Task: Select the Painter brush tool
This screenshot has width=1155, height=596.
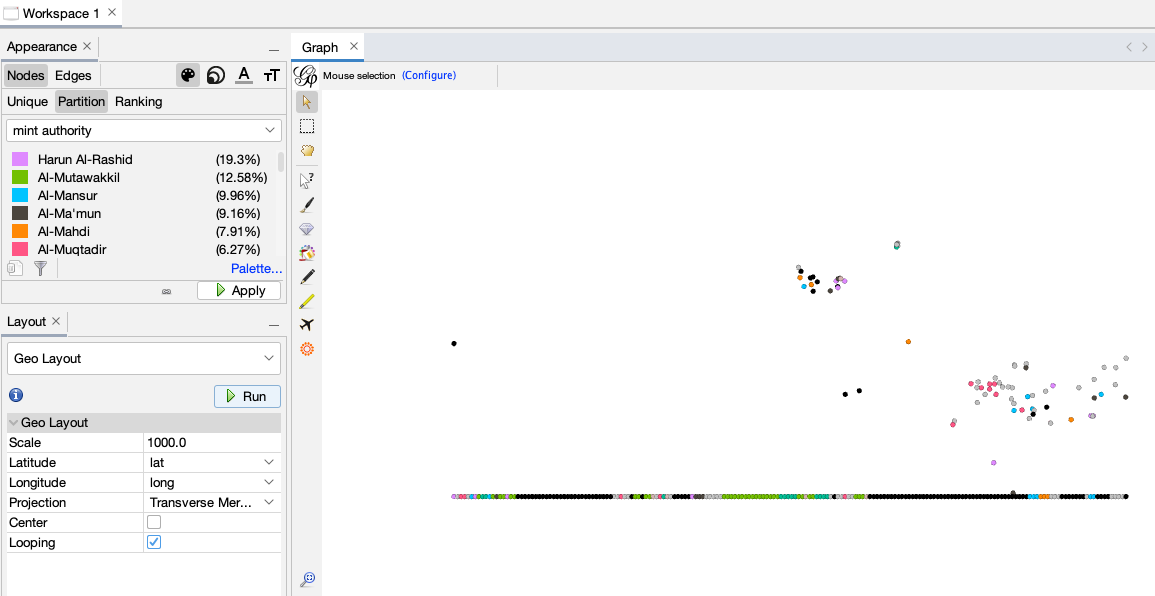Action: [307, 205]
